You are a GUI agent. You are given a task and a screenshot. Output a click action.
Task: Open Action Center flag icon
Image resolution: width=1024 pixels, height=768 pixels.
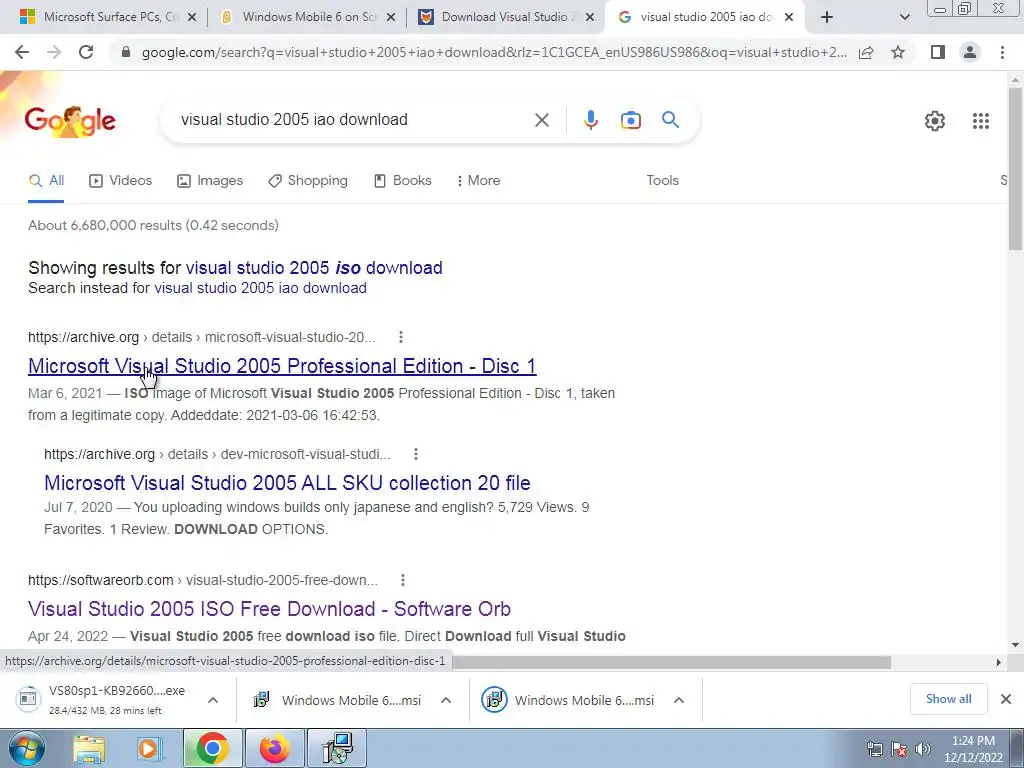[x=899, y=749]
